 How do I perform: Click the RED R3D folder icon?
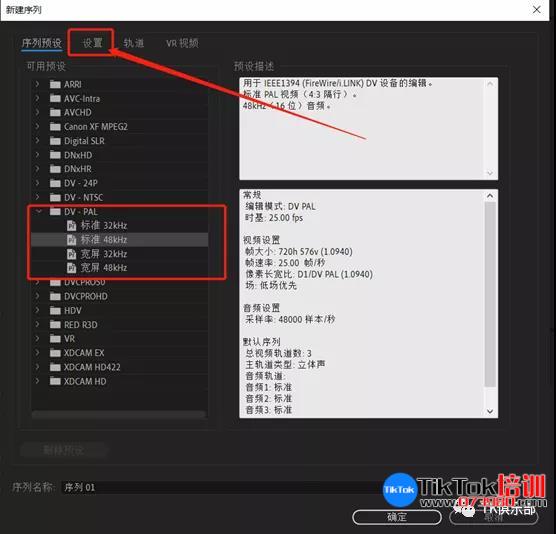pyautogui.click(x=55, y=324)
